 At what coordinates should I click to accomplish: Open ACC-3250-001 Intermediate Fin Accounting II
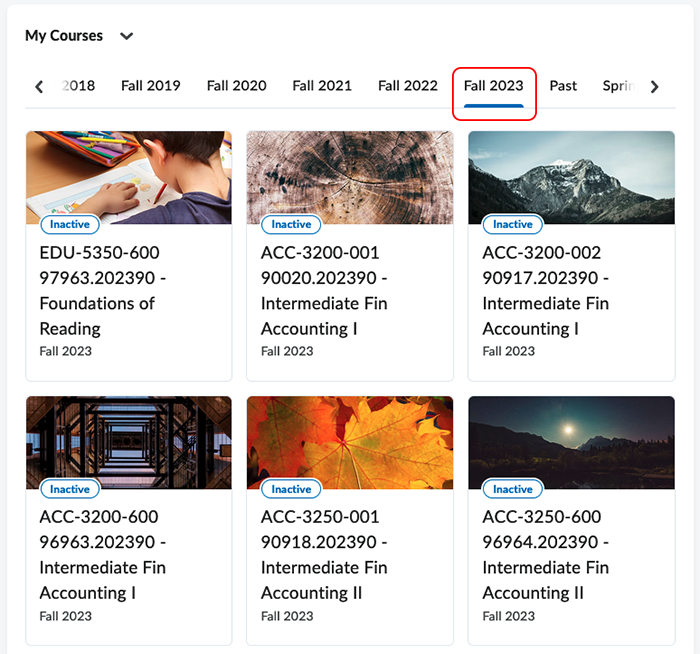(x=324, y=555)
